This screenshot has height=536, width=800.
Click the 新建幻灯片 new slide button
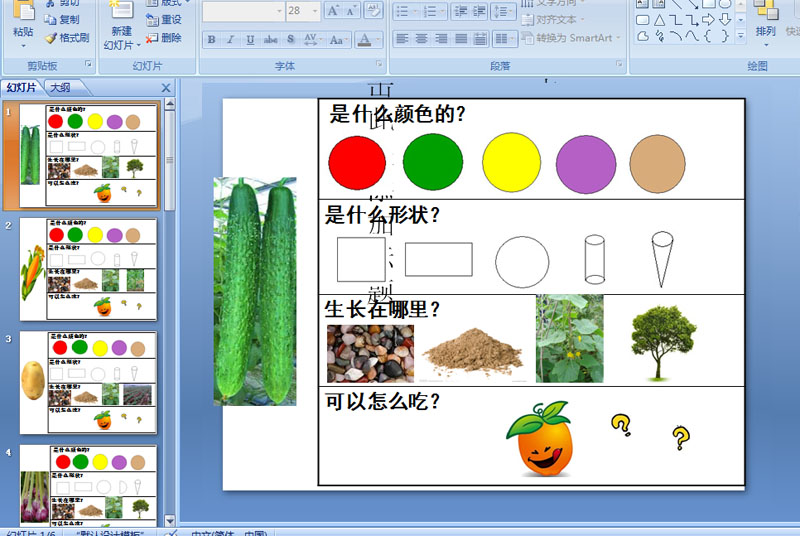(x=121, y=25)
